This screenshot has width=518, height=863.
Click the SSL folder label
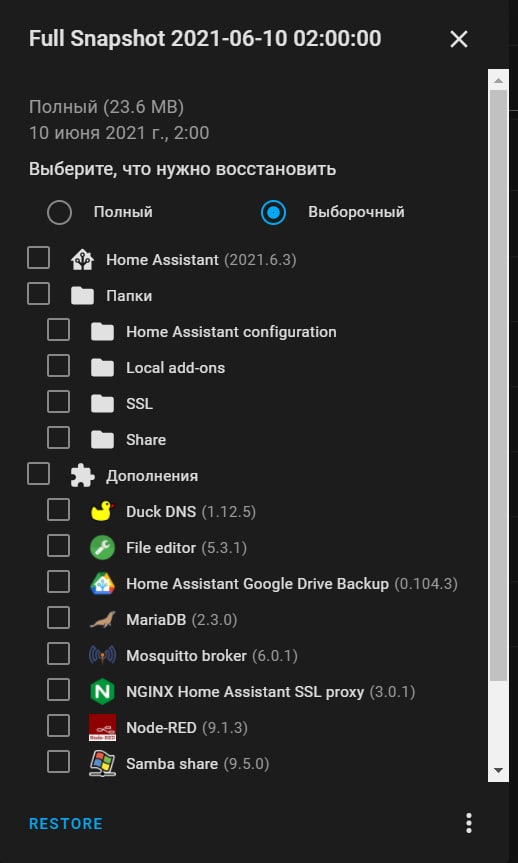point(139,404)
